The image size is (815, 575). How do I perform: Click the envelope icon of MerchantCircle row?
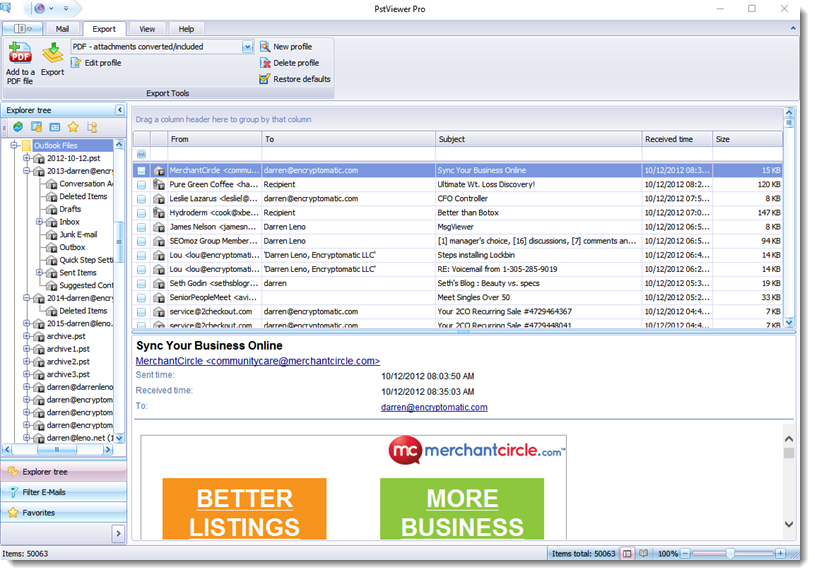point(159,171)
